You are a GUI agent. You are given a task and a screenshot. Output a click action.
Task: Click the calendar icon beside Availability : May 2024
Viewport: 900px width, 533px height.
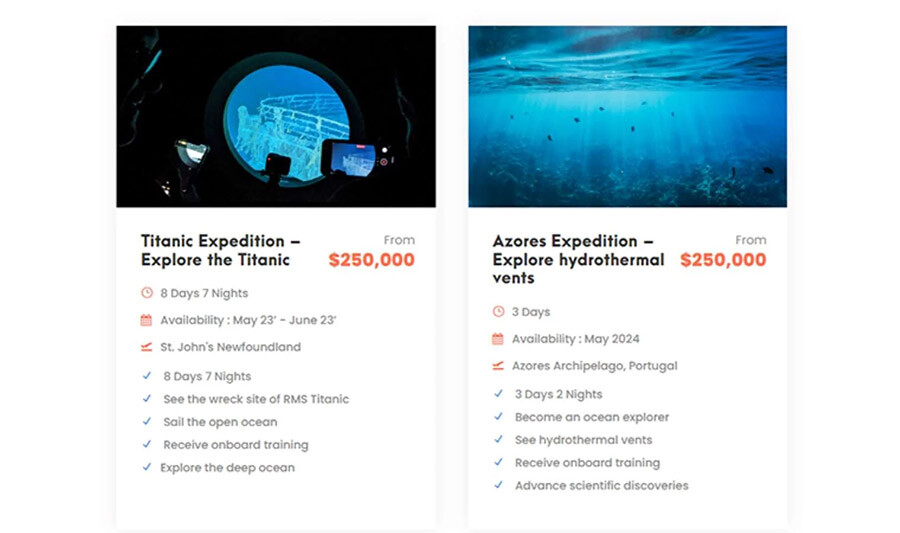(498, 339)
